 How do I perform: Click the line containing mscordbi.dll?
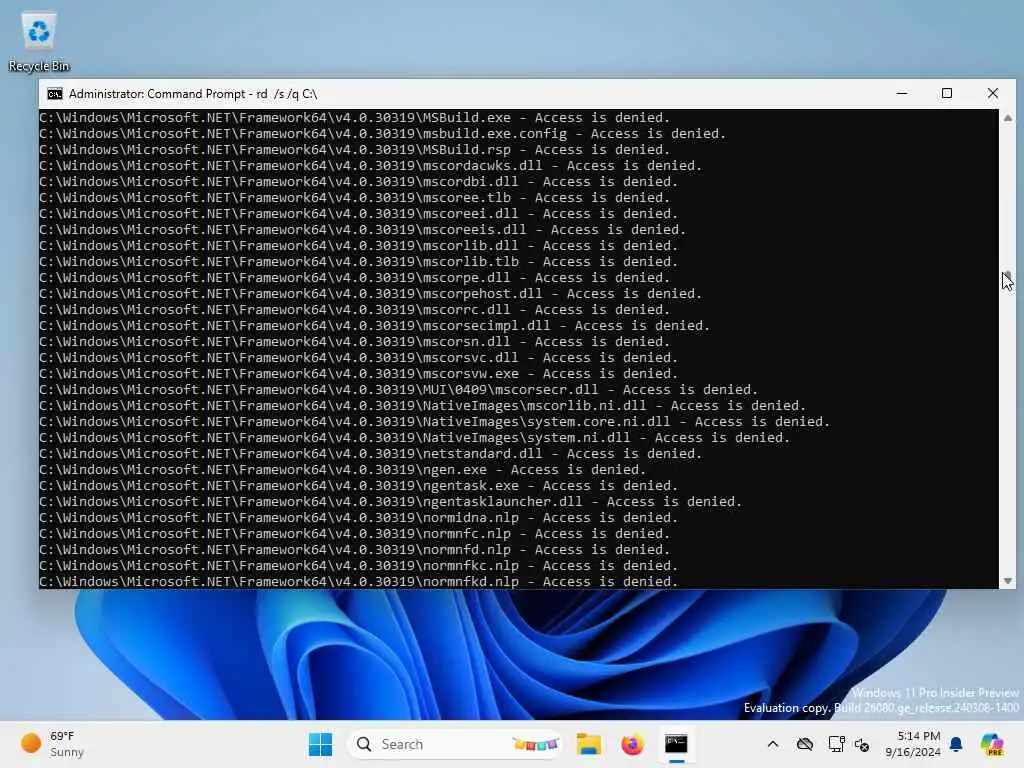point(359,182)
